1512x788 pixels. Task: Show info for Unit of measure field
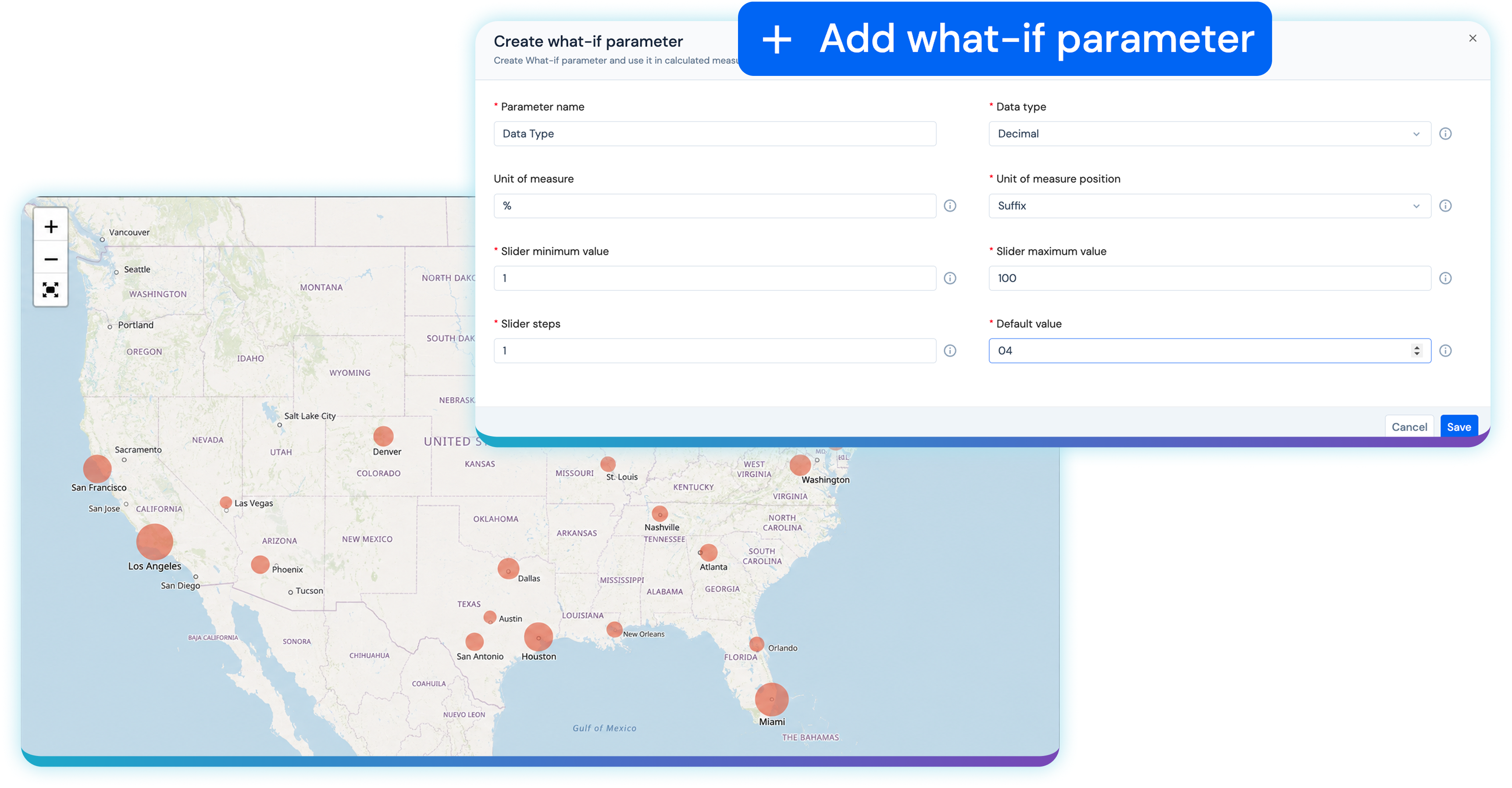pos(950,206)
